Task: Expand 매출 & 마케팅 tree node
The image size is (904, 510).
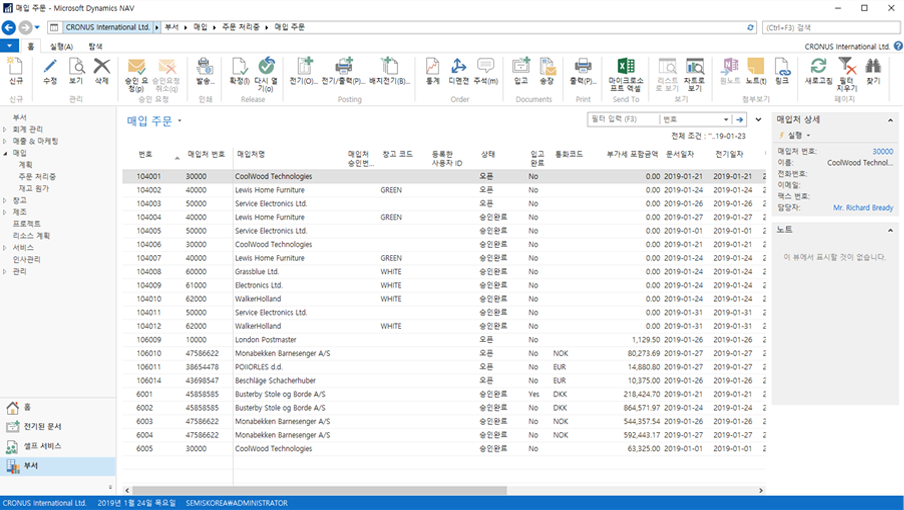Action: (5, 141)
